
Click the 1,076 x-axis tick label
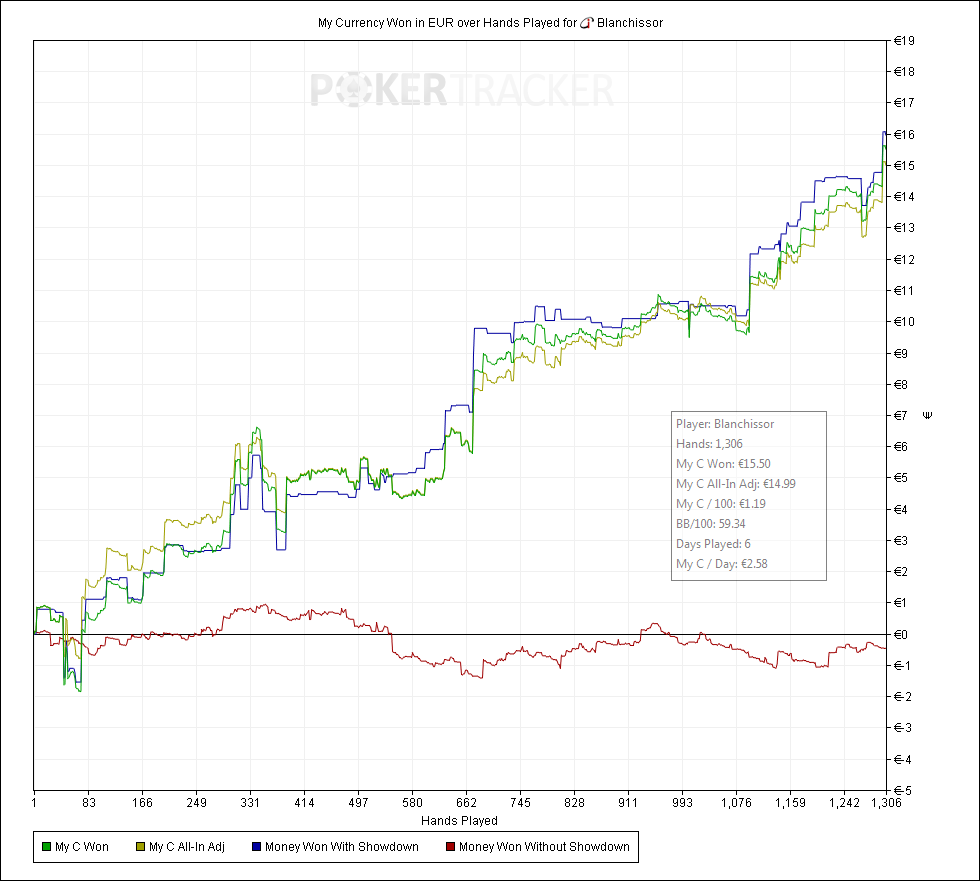coord(736,803)
